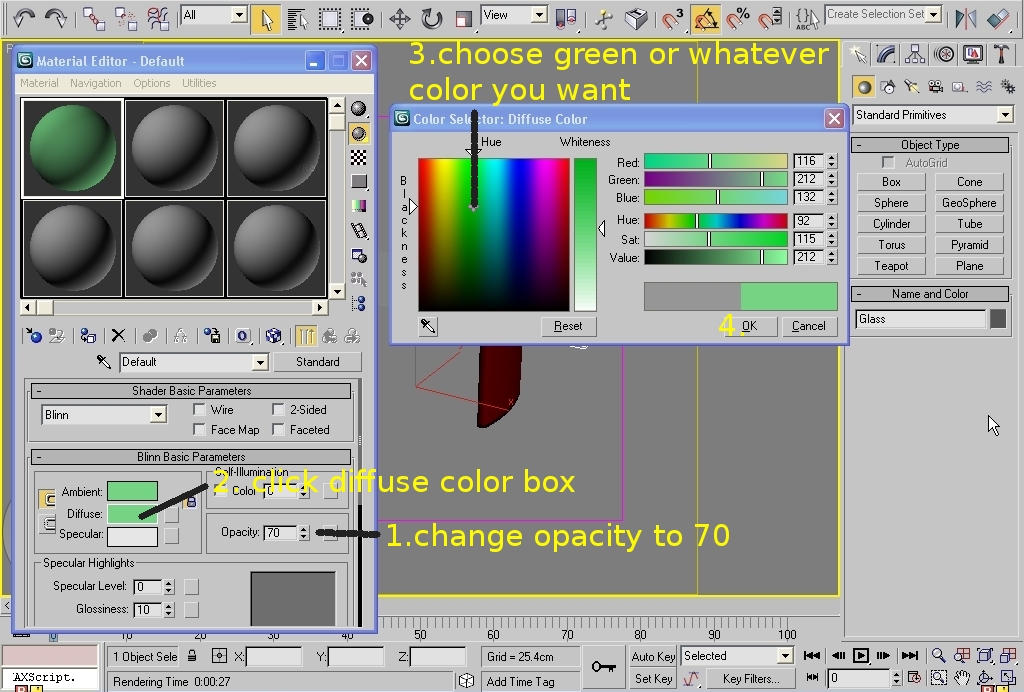
Task: Open the selection filter All dropdown
Action: tap(239, 15)
